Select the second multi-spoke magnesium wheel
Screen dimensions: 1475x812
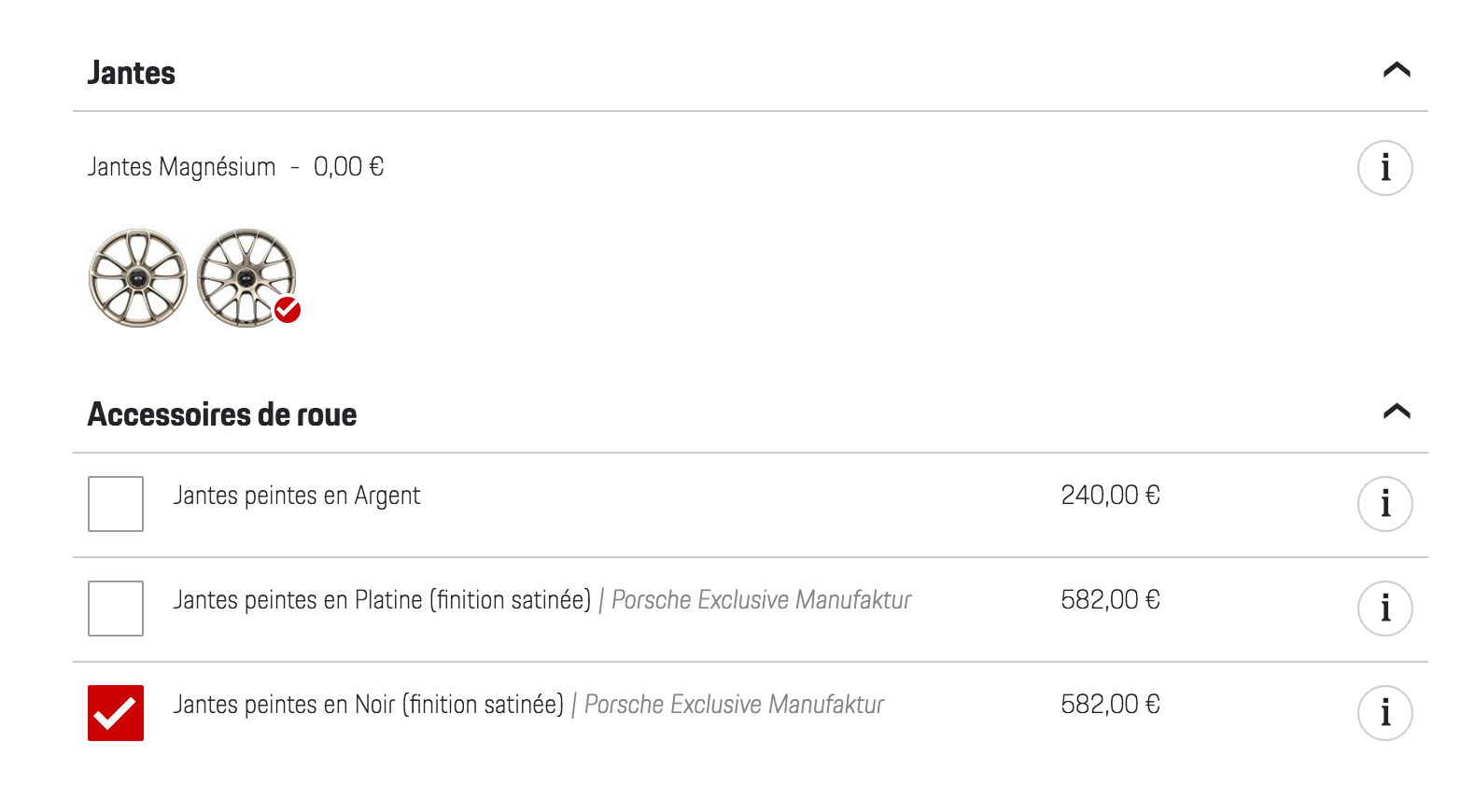pyautogui.click(x=246, y=278)
